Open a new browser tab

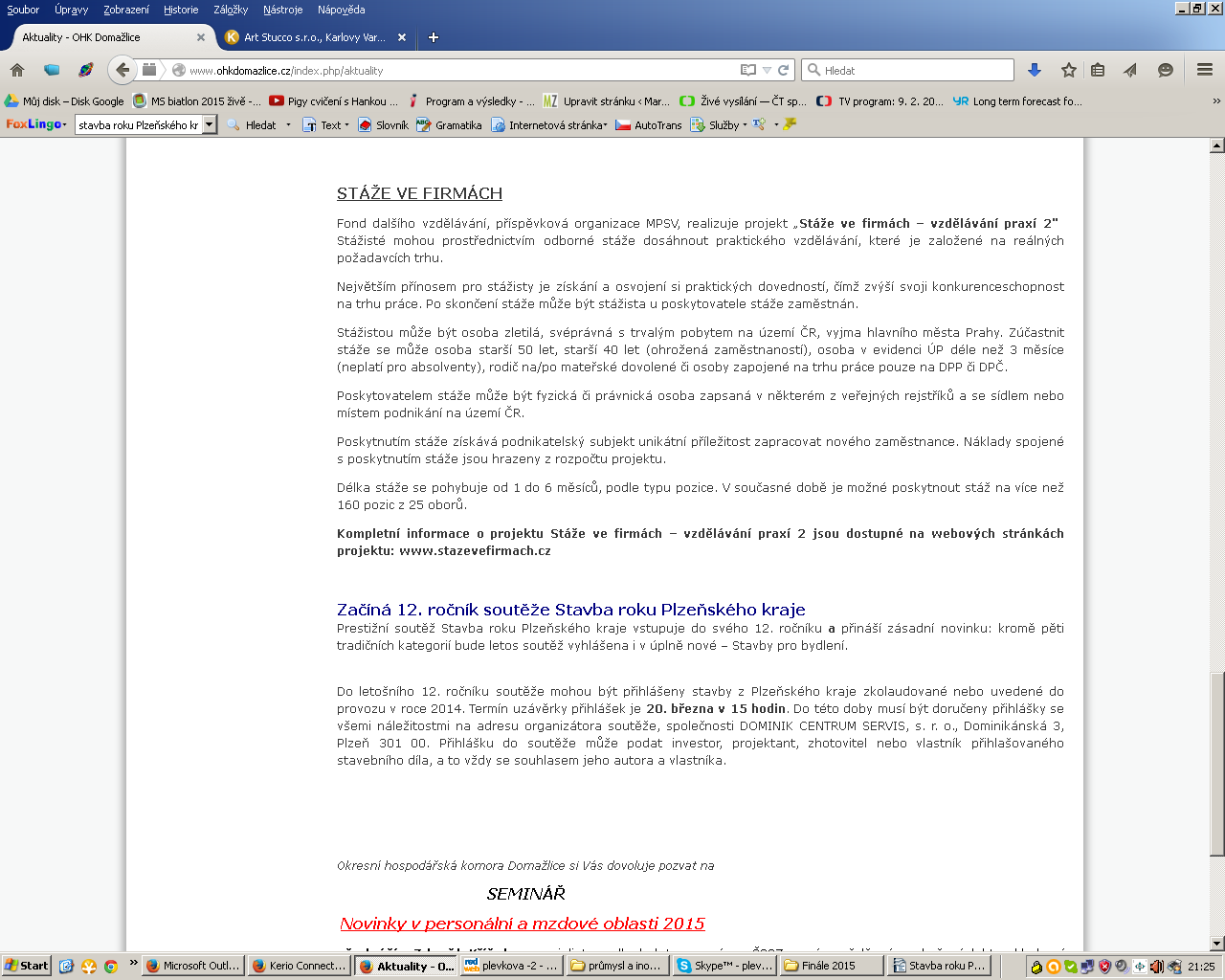[x=434, y=37]
